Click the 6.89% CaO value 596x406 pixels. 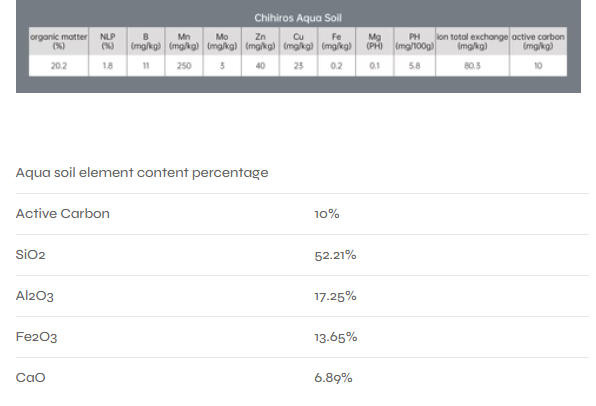pyautogui.click(x=333, y=378)
